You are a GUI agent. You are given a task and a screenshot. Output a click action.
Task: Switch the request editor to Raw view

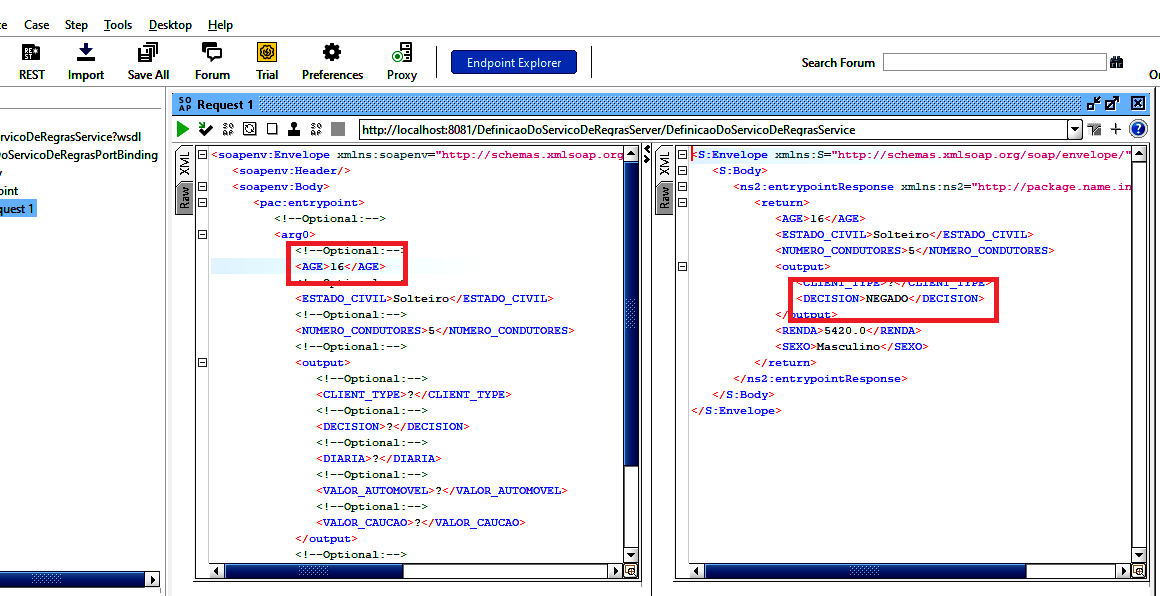[186, 198]
